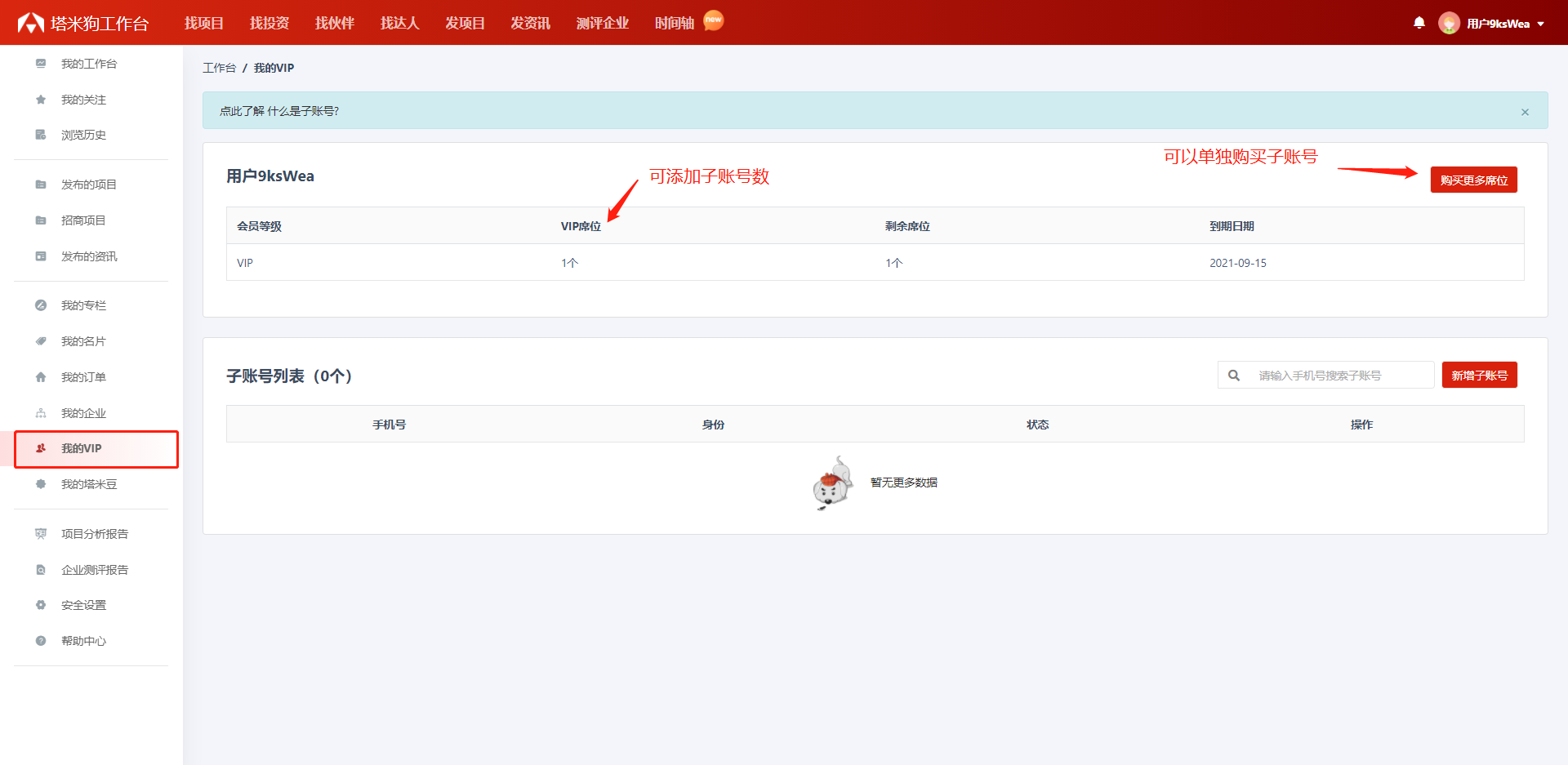Screen dimensions: 1568x765
Task: Click the 操作 column header
Action: 1361,425
